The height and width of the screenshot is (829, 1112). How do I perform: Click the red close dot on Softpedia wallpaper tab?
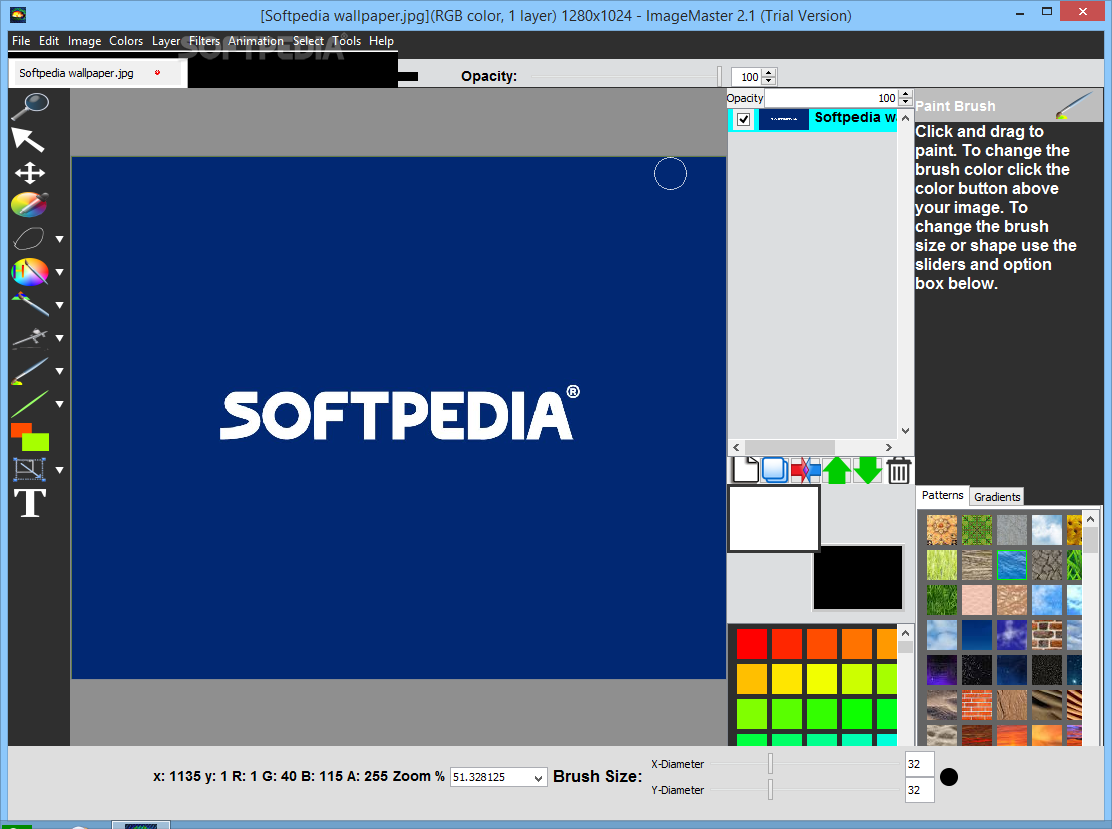[157, 72]
